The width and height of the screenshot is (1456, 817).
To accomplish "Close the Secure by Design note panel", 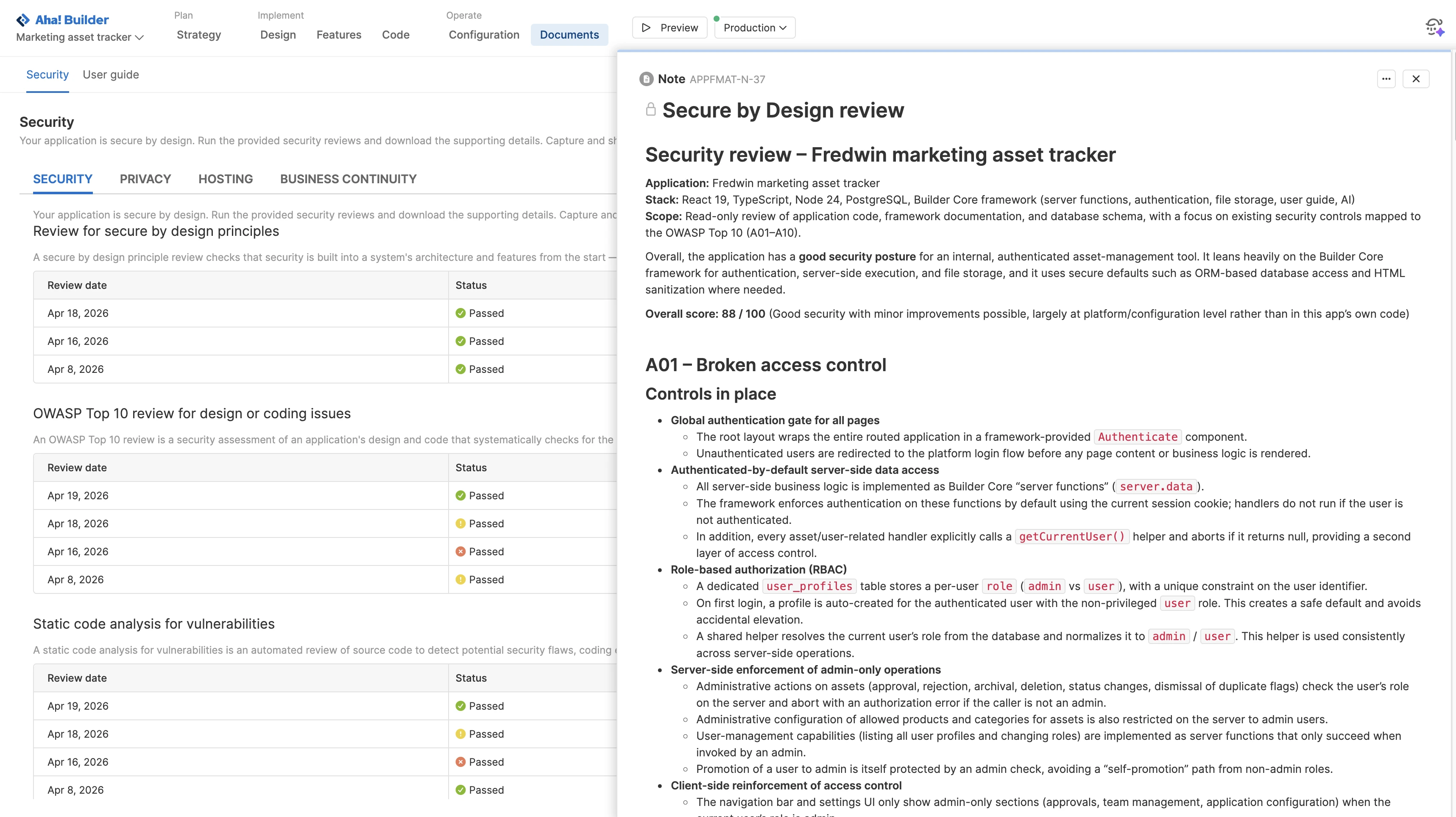I will pyautogui.click(x=1416, y=79).
